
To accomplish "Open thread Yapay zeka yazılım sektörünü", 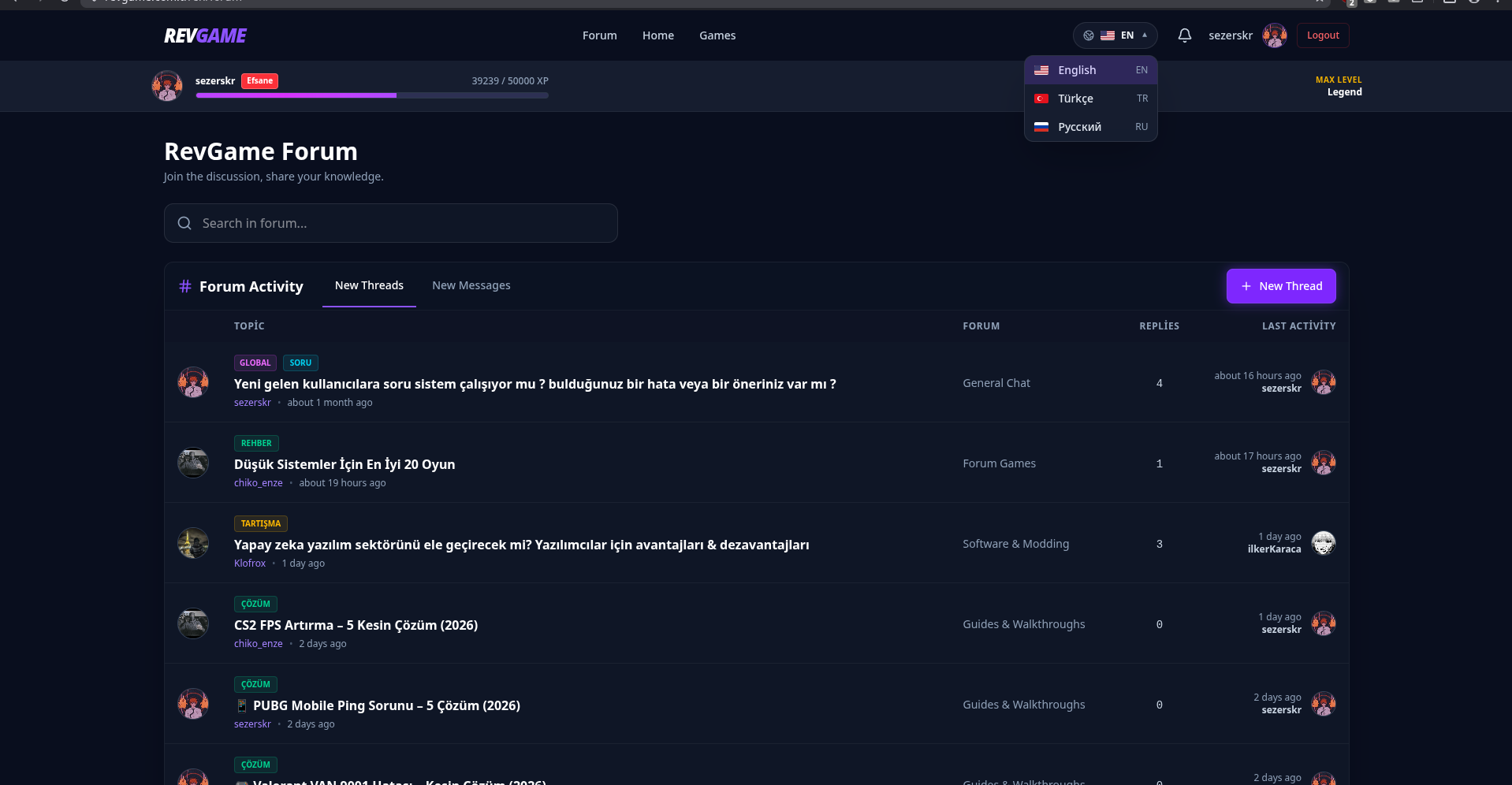I will 521,545.
